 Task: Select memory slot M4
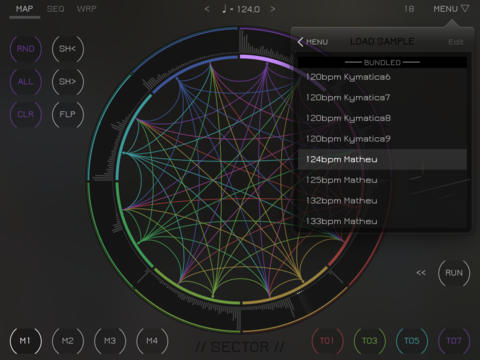152,341
